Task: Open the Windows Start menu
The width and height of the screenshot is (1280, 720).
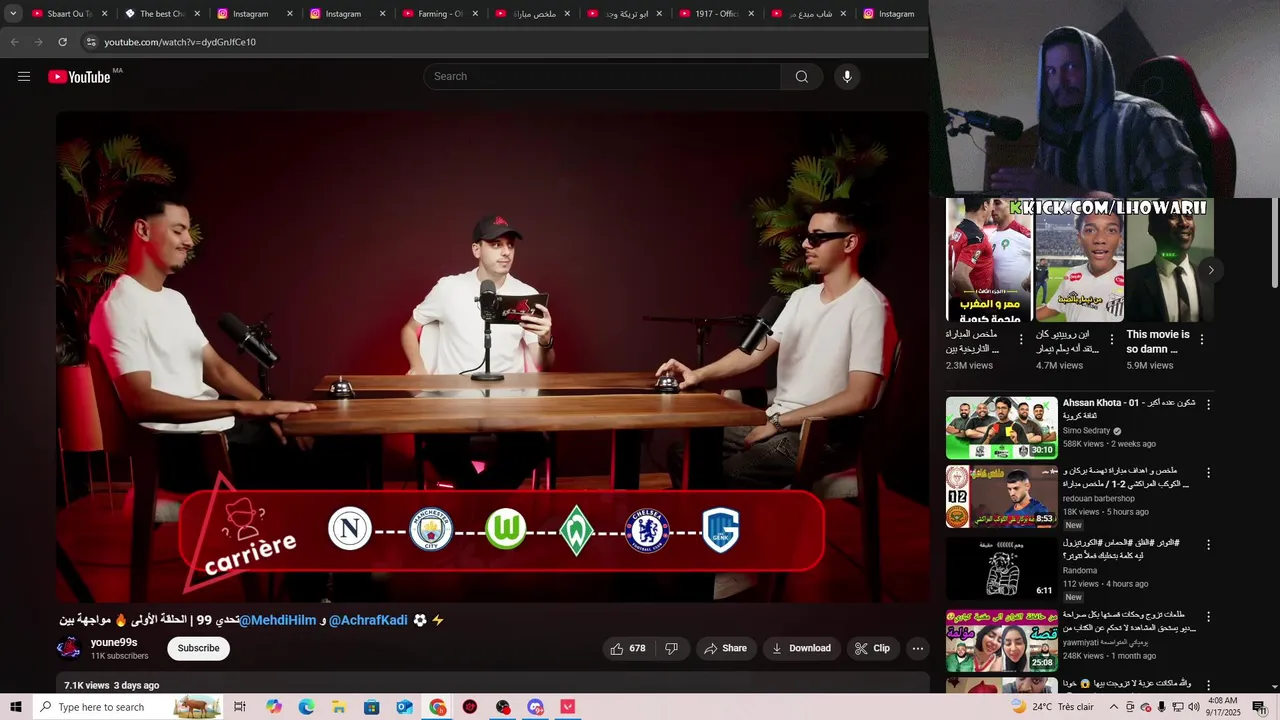Action: pos(15,707)
